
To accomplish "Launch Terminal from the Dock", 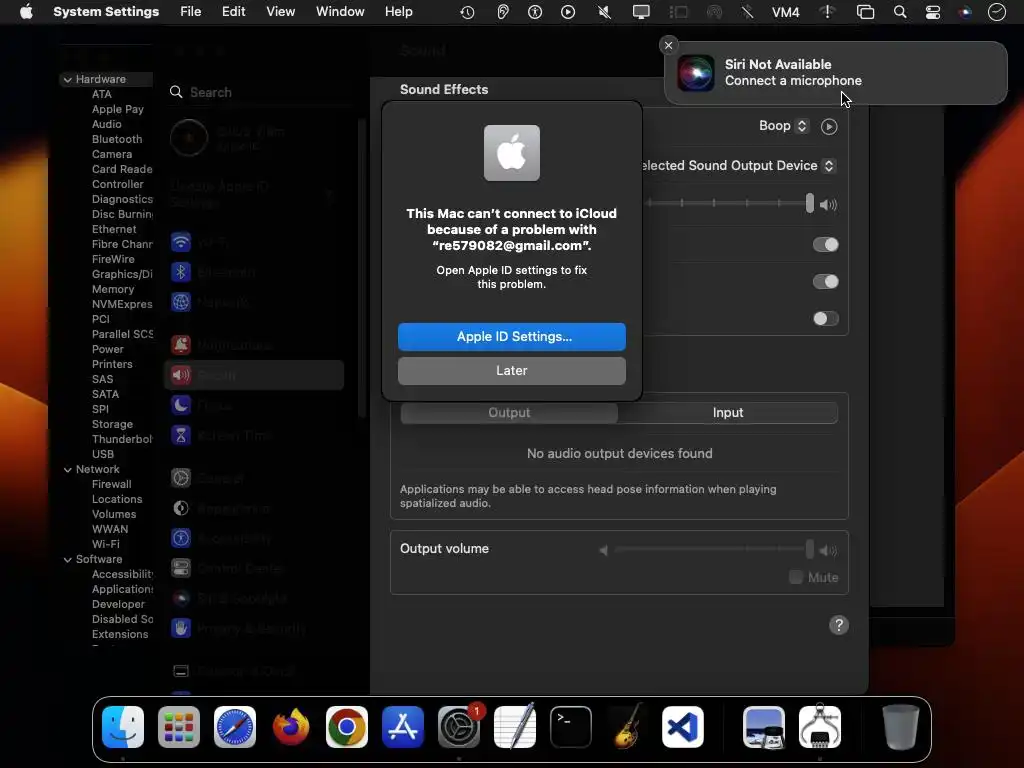I will click(x=571, y=727).
